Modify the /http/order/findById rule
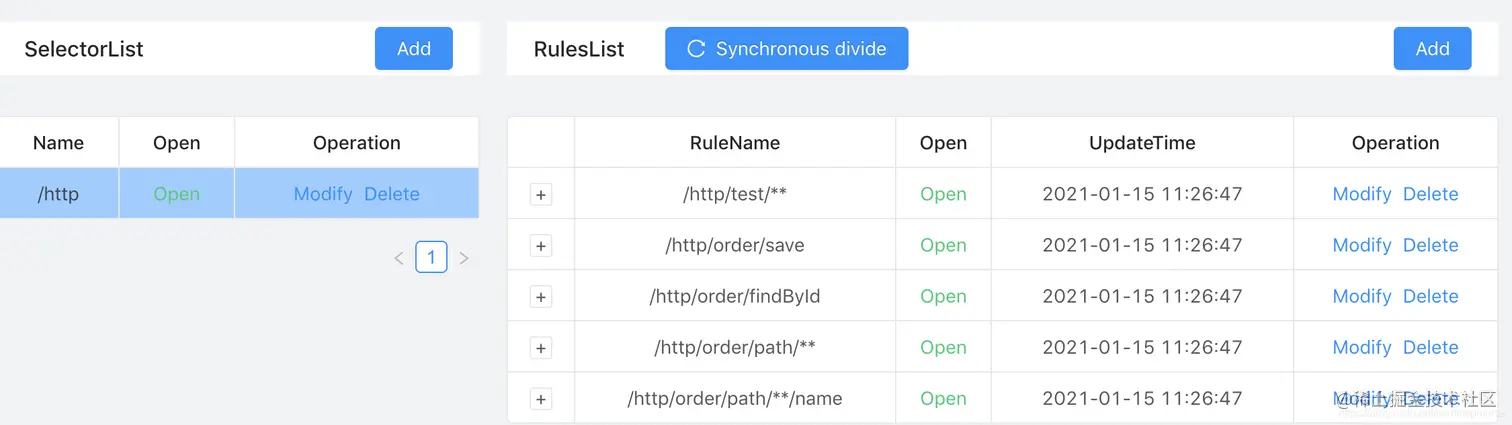This screenshot has height=425, width=1512. 1362,296
